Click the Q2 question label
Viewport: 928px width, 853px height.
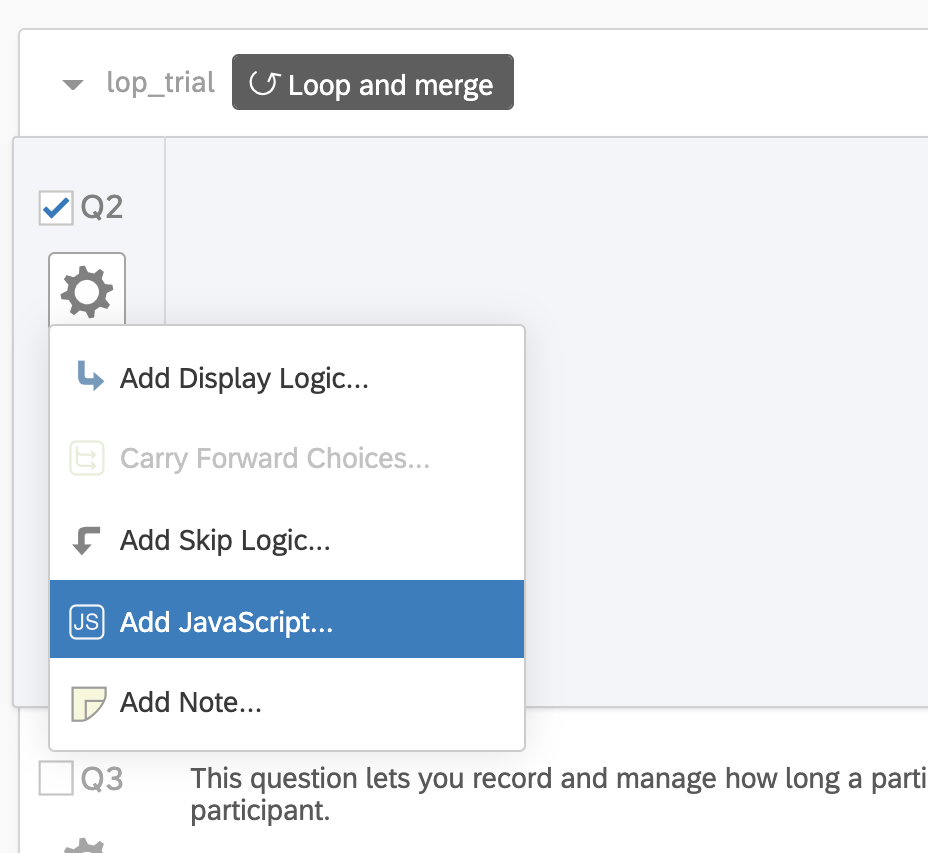pos(102,208)
